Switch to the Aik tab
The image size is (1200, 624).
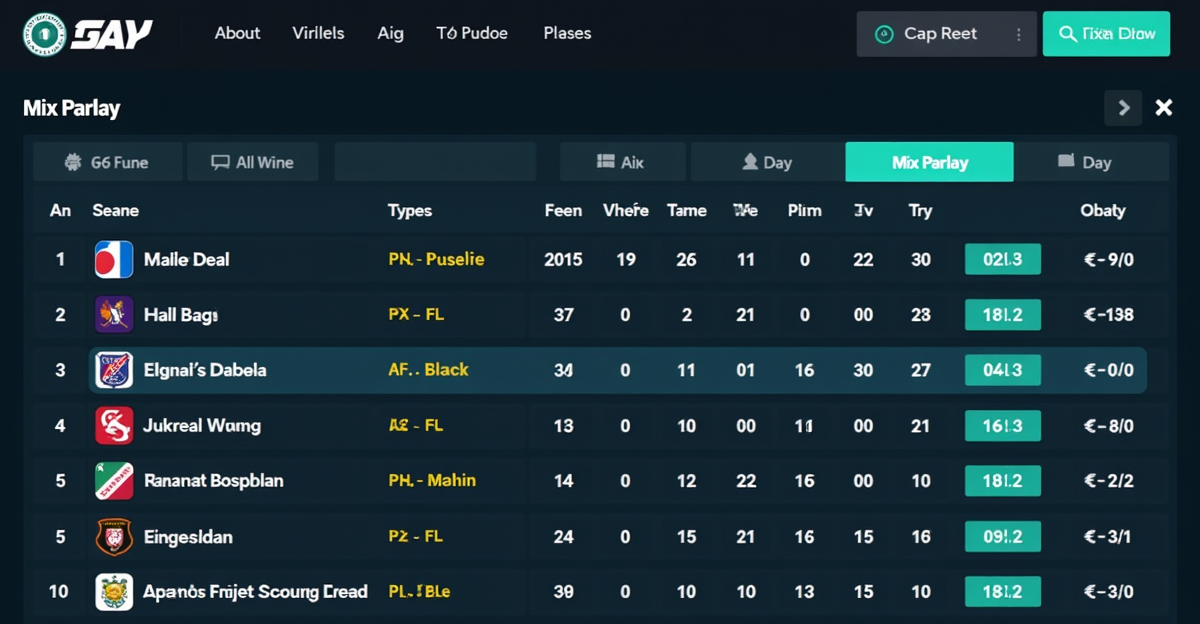[622, 162]
